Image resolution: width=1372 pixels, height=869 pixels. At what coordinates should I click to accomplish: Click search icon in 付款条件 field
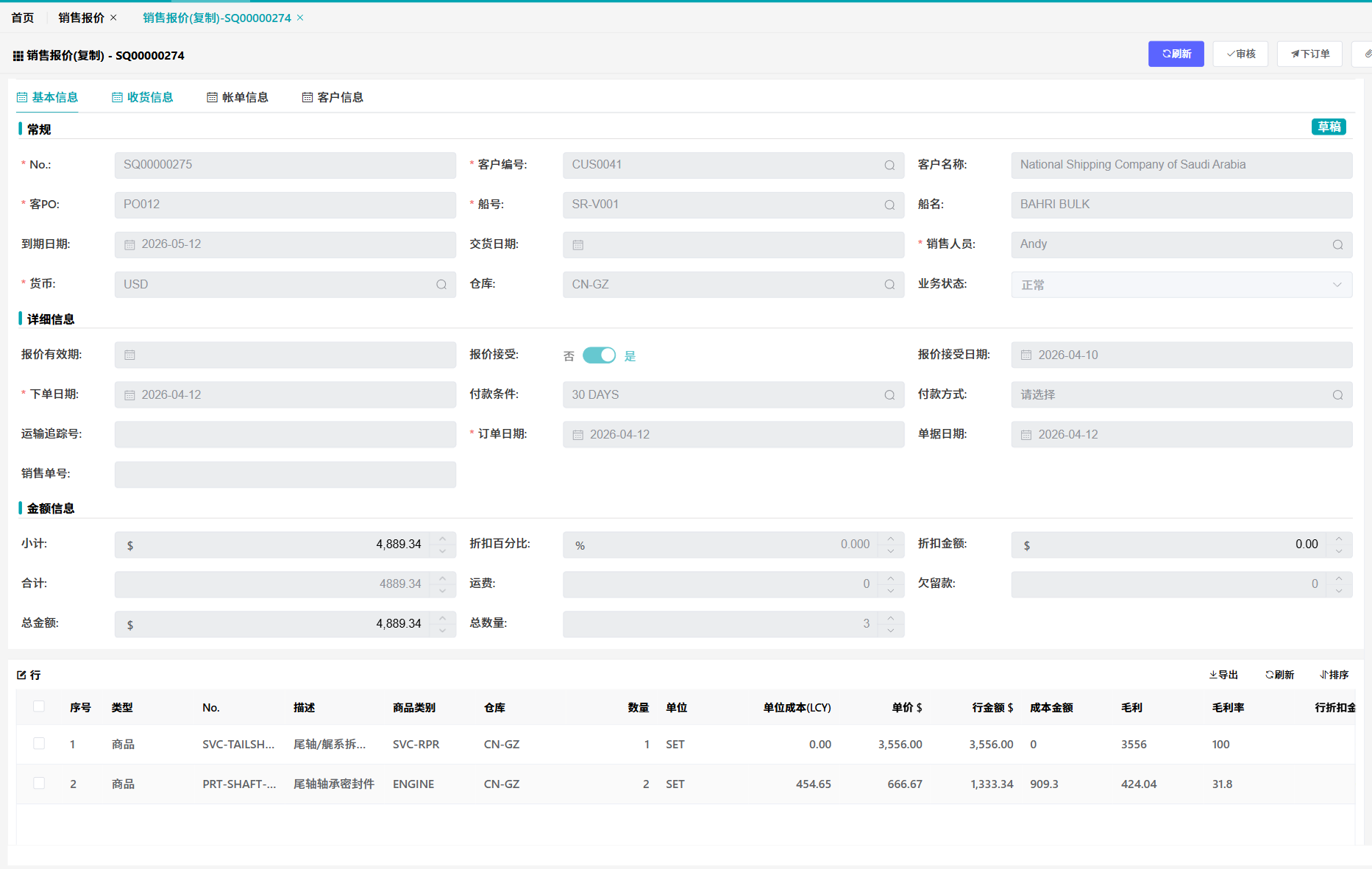coord(889,395)
